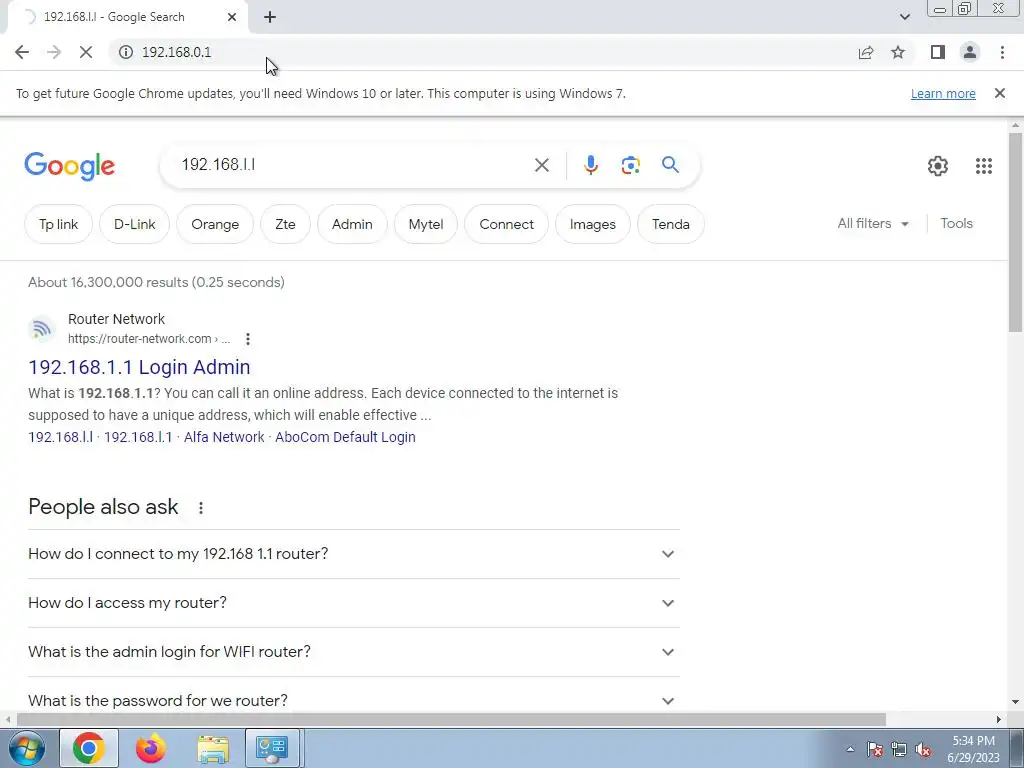Click the forward navigation arrow
The height and width of the screenshot is (768, 1024).
[54, 52]
